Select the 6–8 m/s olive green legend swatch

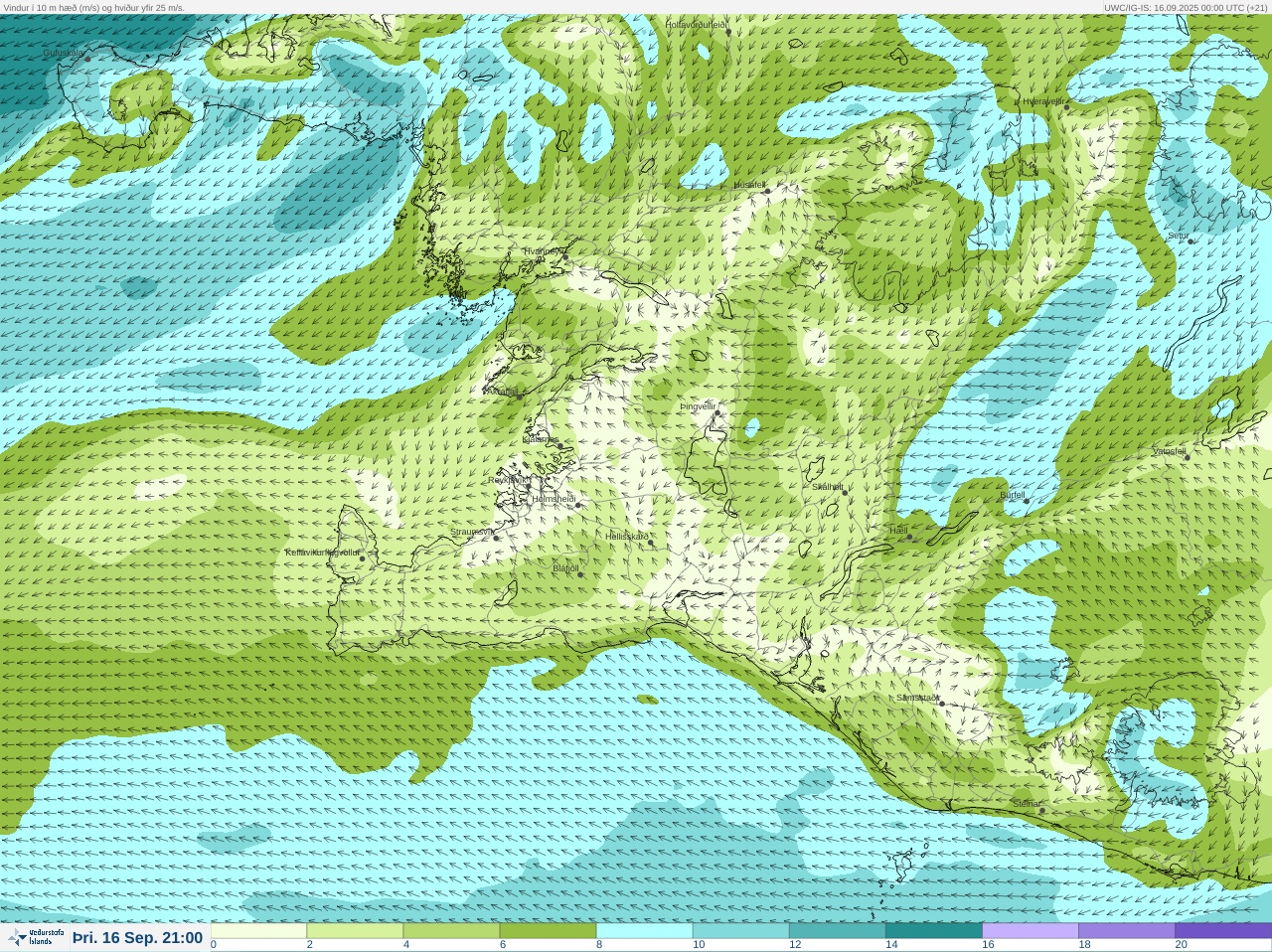coord(548,931)
